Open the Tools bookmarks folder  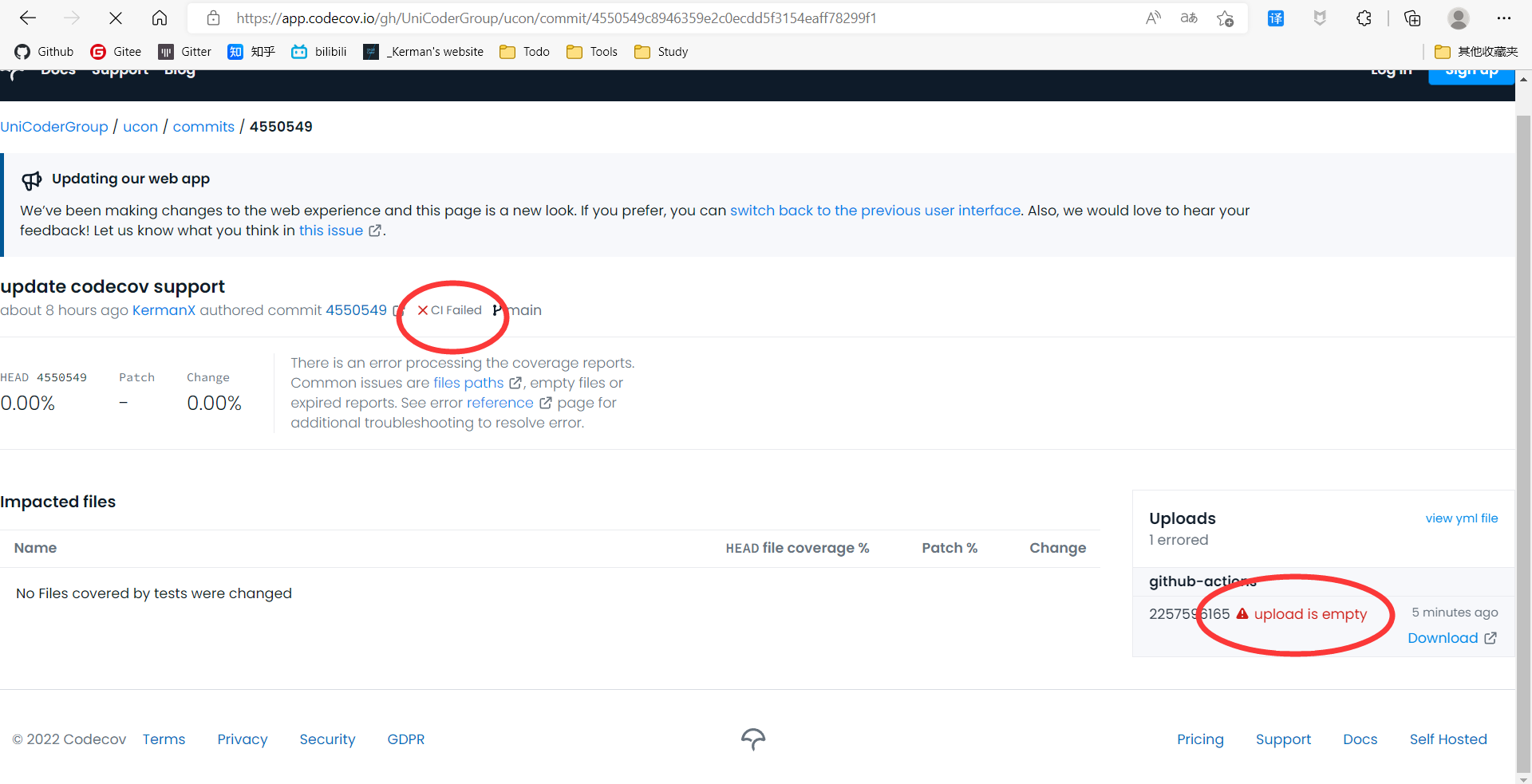[x=592, y=52]
